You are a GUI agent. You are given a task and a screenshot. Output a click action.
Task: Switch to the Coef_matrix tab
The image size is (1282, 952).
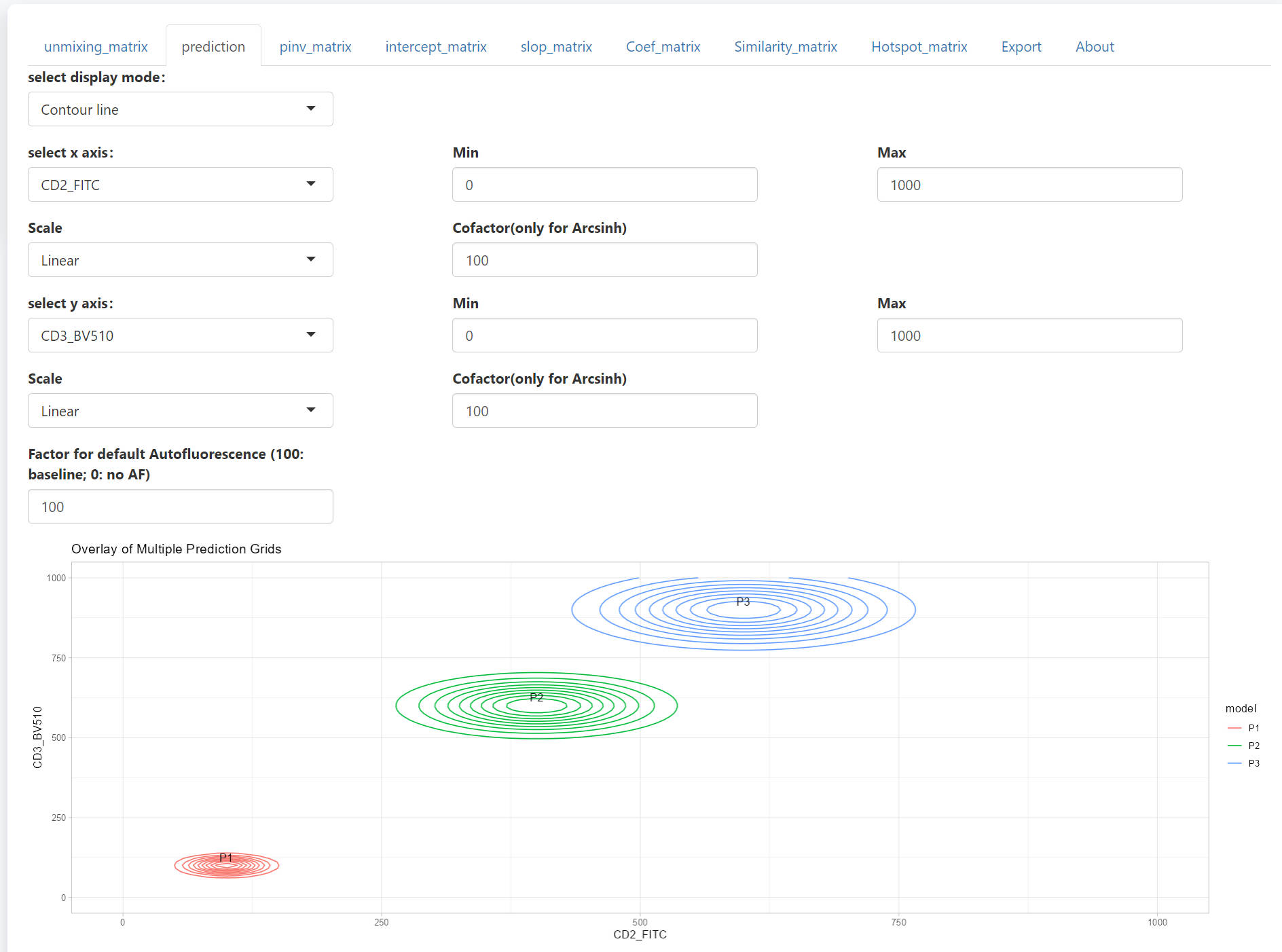tap(663, 47)
